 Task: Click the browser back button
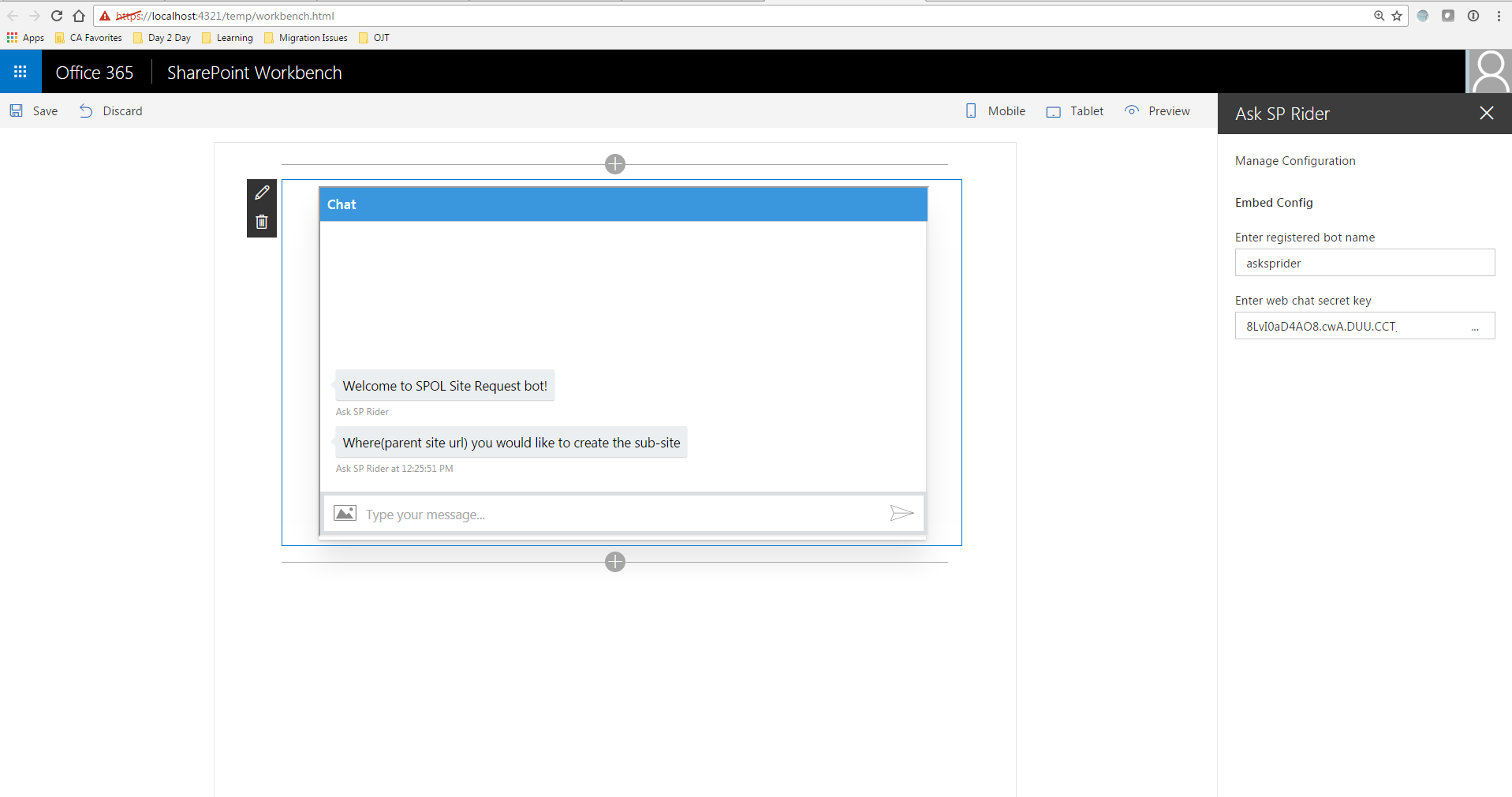coord(13,16)
